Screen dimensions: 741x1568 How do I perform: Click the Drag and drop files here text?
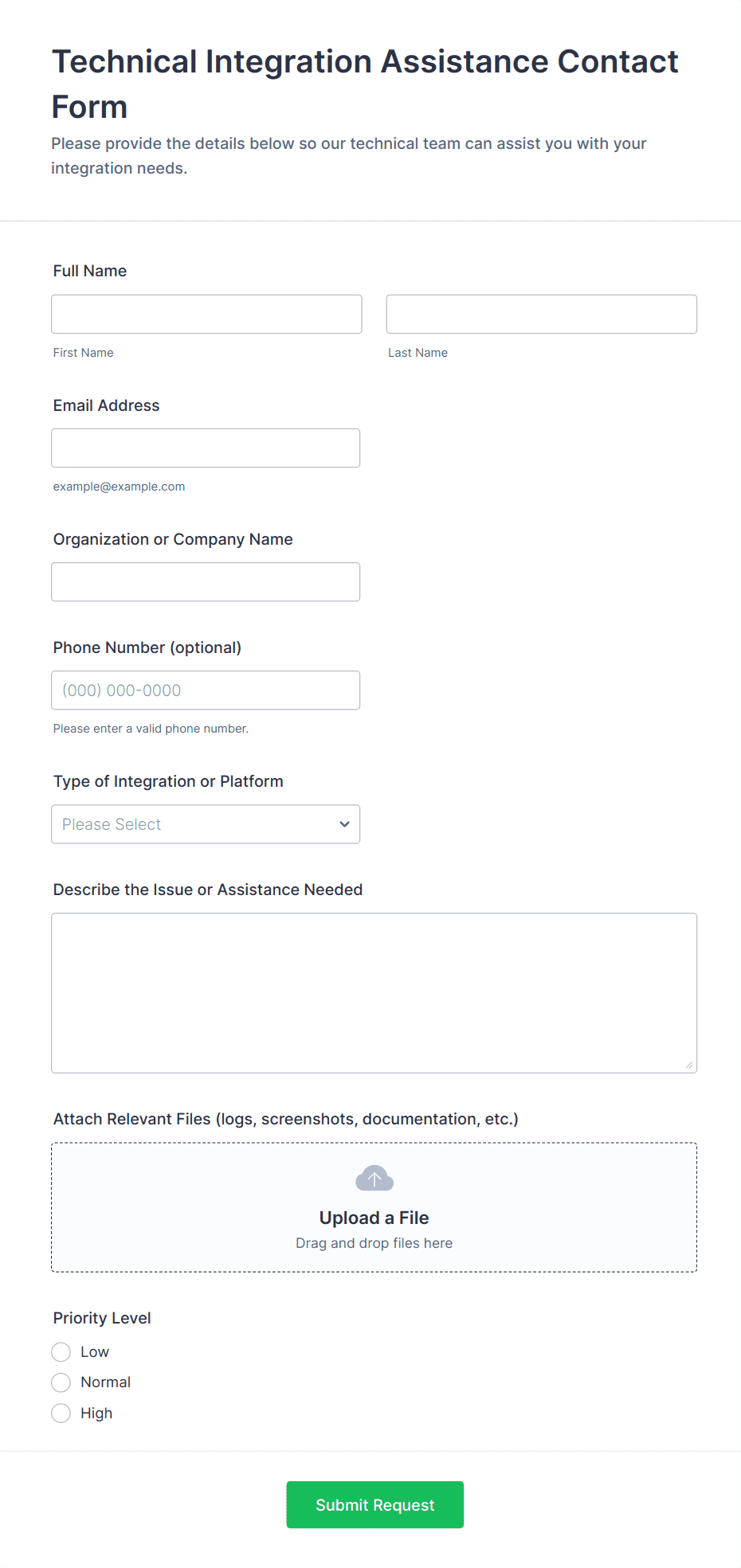click(374, 1243)
